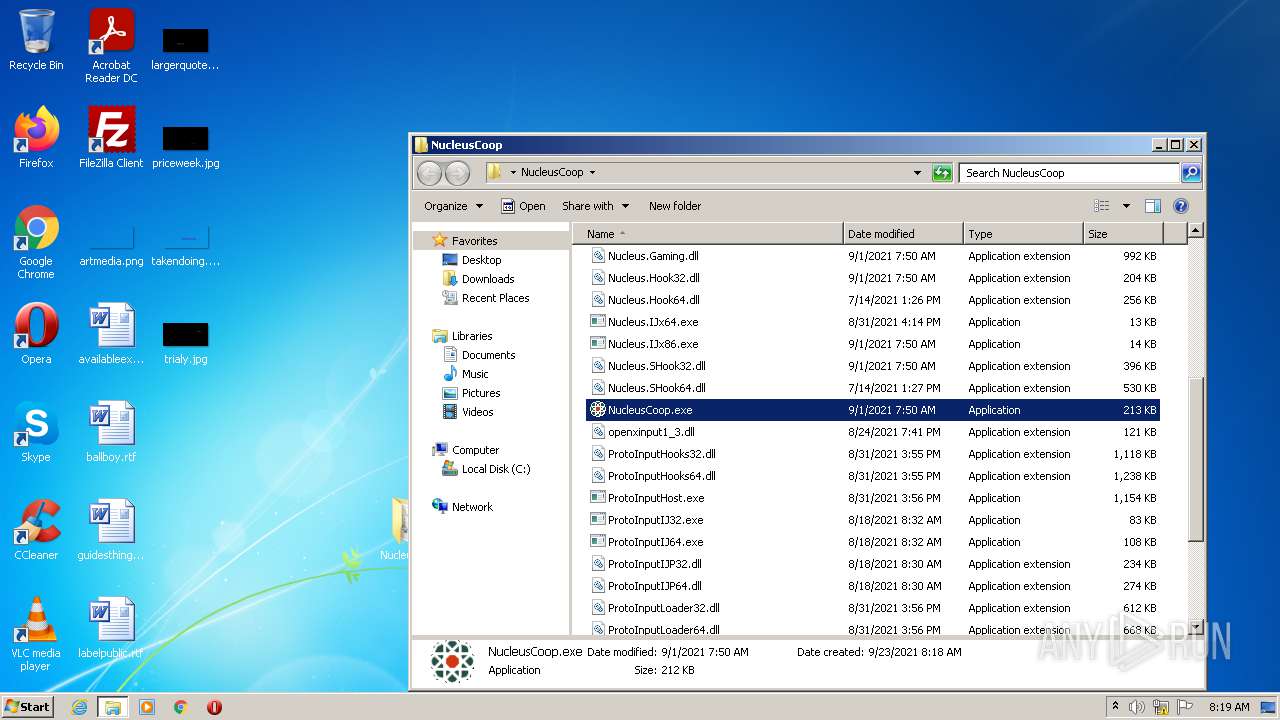This screenshot has height=720, width=1280.
Task: Open Explorer help icon
Action: [1180, 206]
